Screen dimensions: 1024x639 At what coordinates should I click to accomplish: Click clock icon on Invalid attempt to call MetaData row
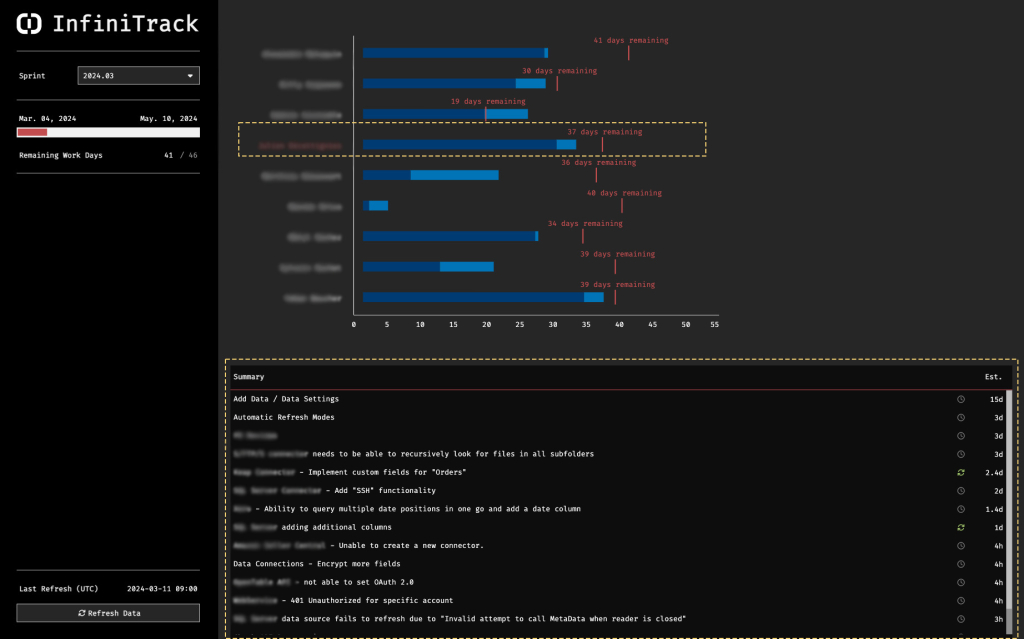[x=961, y=619]
